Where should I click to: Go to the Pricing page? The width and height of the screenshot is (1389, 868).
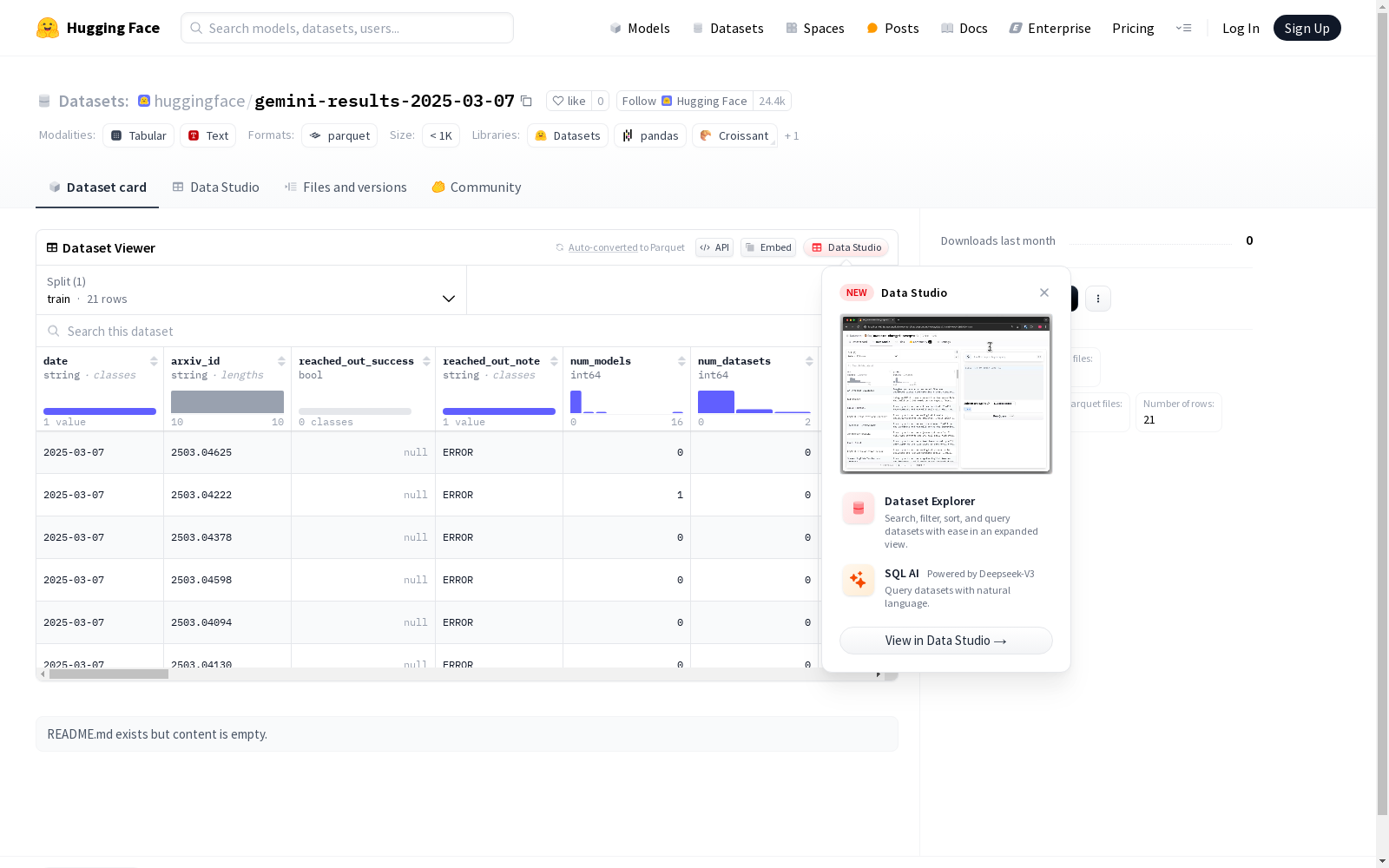pos(1133,28)
